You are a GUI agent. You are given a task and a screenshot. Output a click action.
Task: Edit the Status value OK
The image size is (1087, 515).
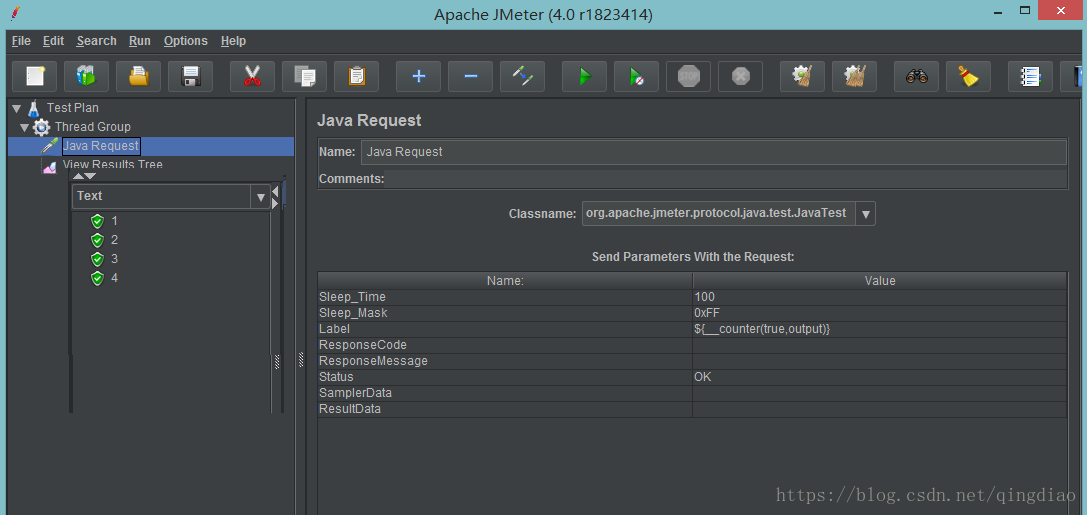[880, 377]
